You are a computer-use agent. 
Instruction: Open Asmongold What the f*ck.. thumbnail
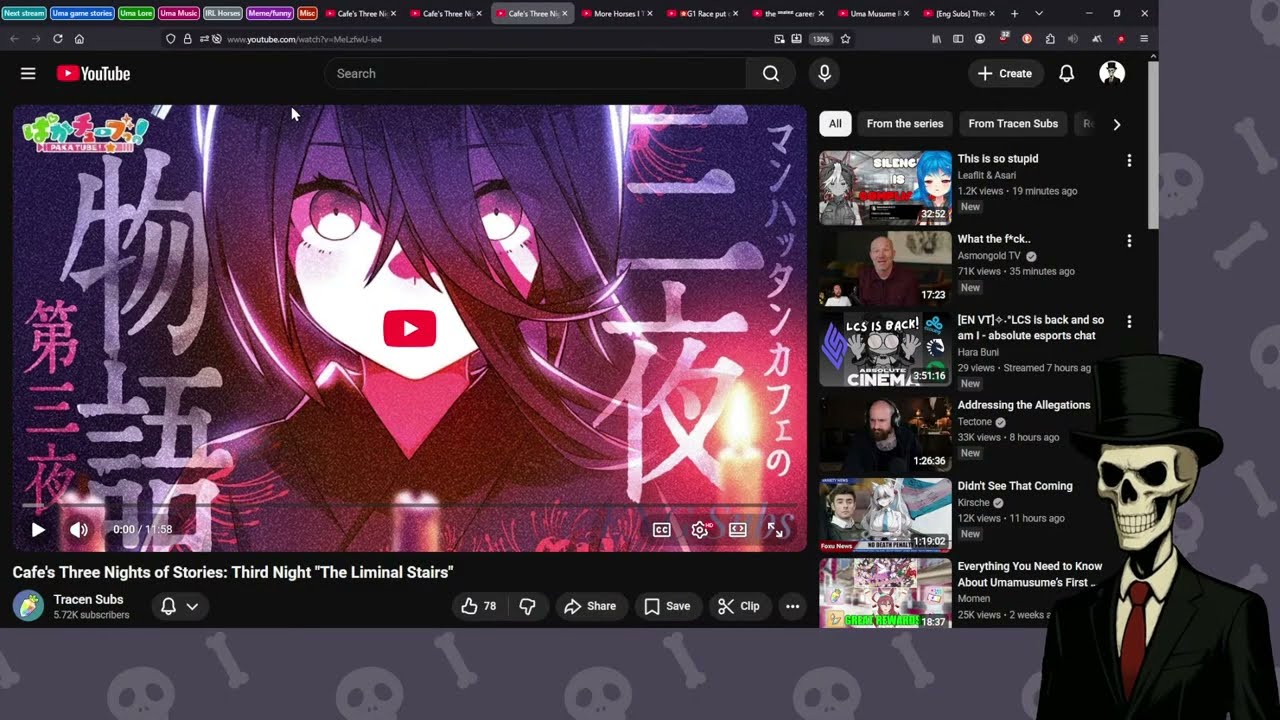click(x=885, y=269)
